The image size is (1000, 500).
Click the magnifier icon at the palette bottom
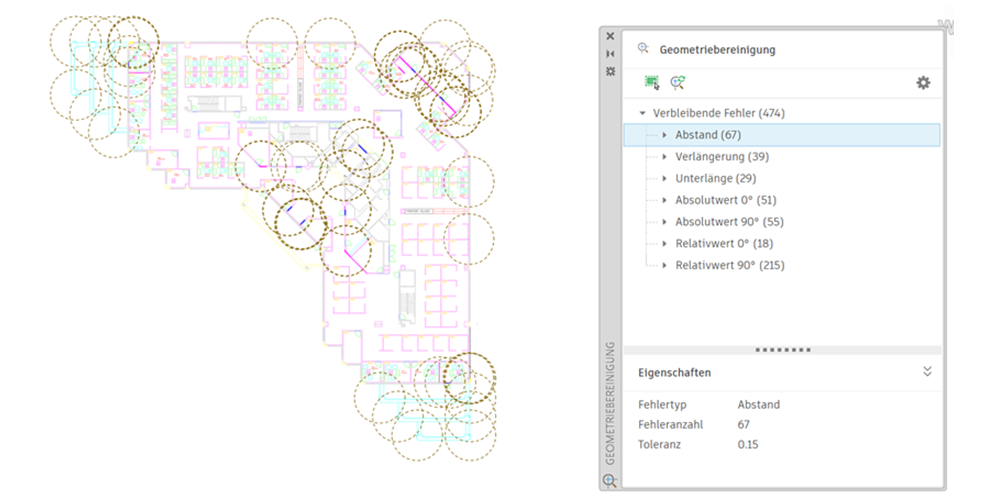(x=609, y=481)
